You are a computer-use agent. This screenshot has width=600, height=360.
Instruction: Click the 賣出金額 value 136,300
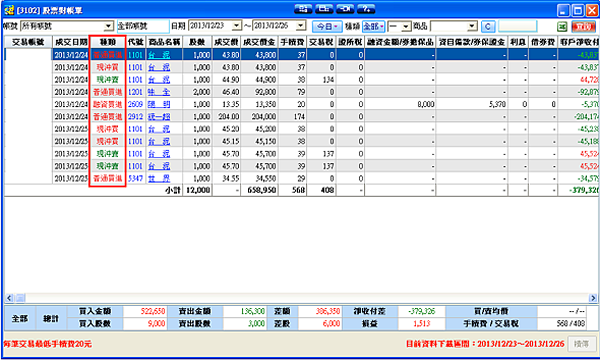(x=253, y=311)
